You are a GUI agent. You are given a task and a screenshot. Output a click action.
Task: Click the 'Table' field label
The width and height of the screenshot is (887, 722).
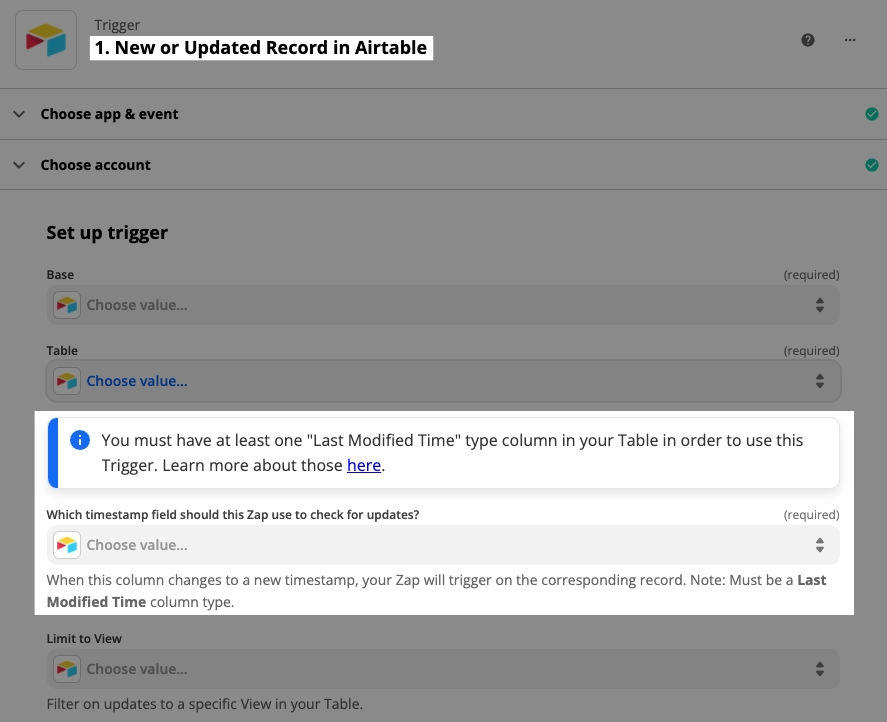click(x=62, y=350)
